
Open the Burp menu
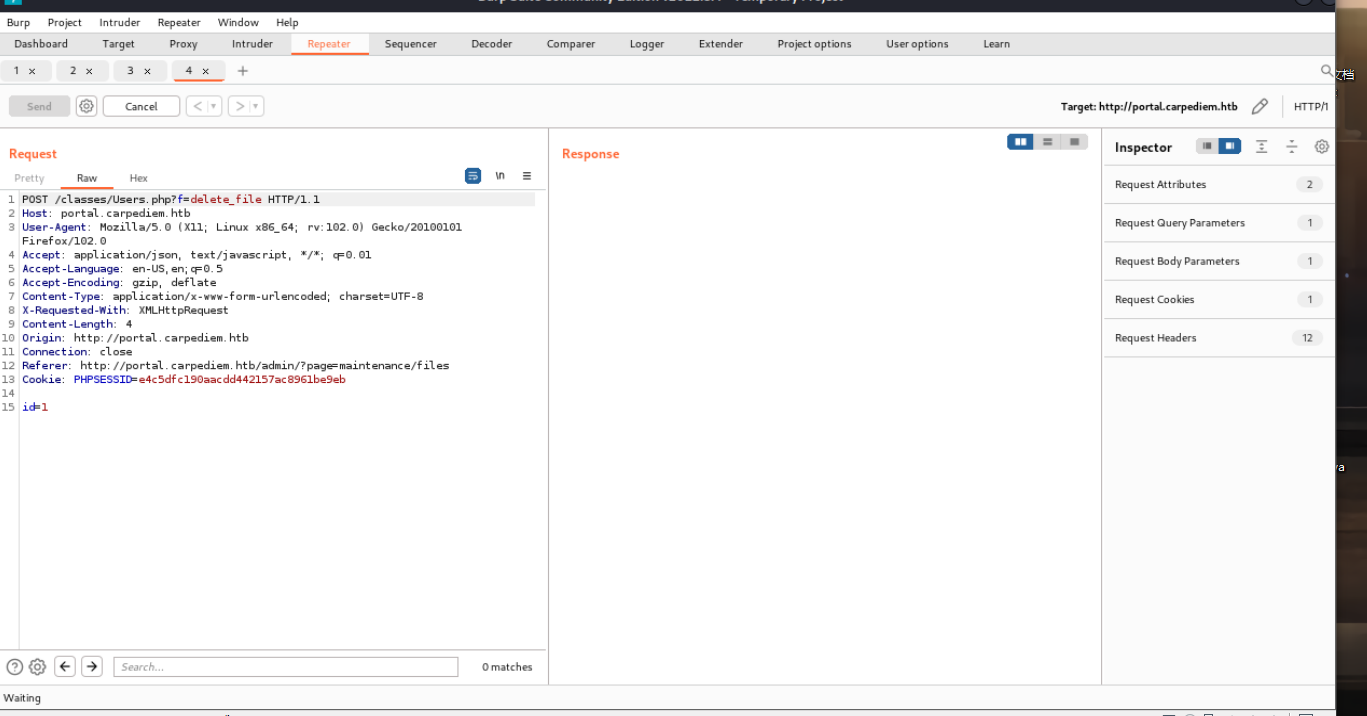click(x=18, y=22)
